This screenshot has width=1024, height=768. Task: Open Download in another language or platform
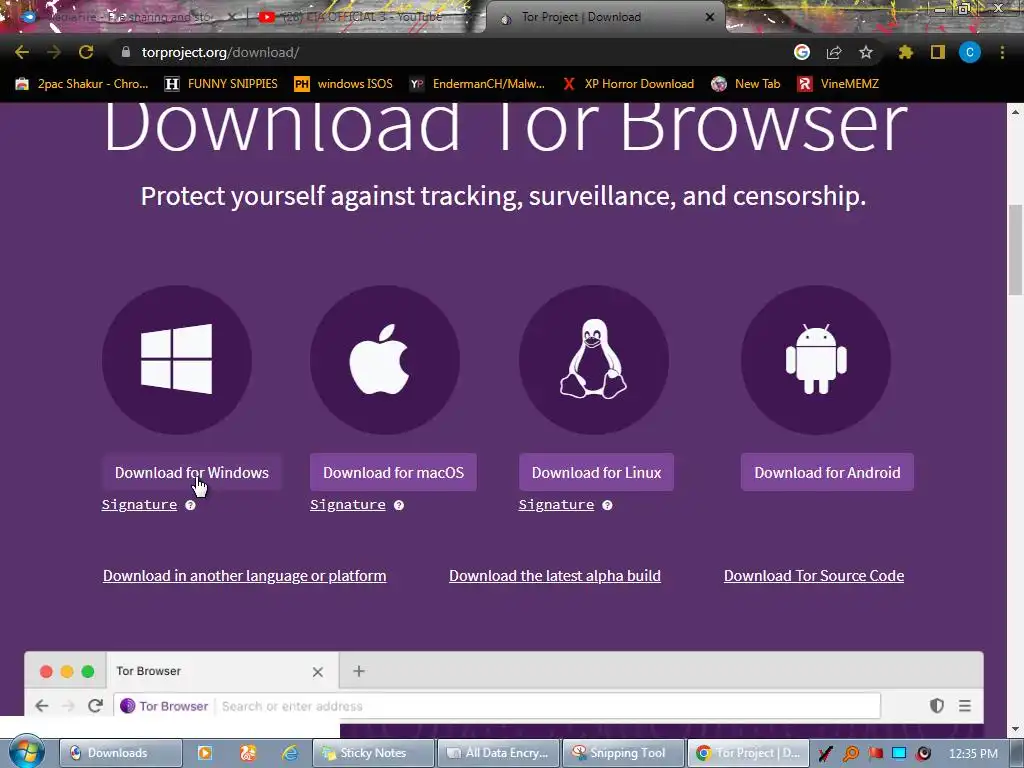[x=244, y=575]
